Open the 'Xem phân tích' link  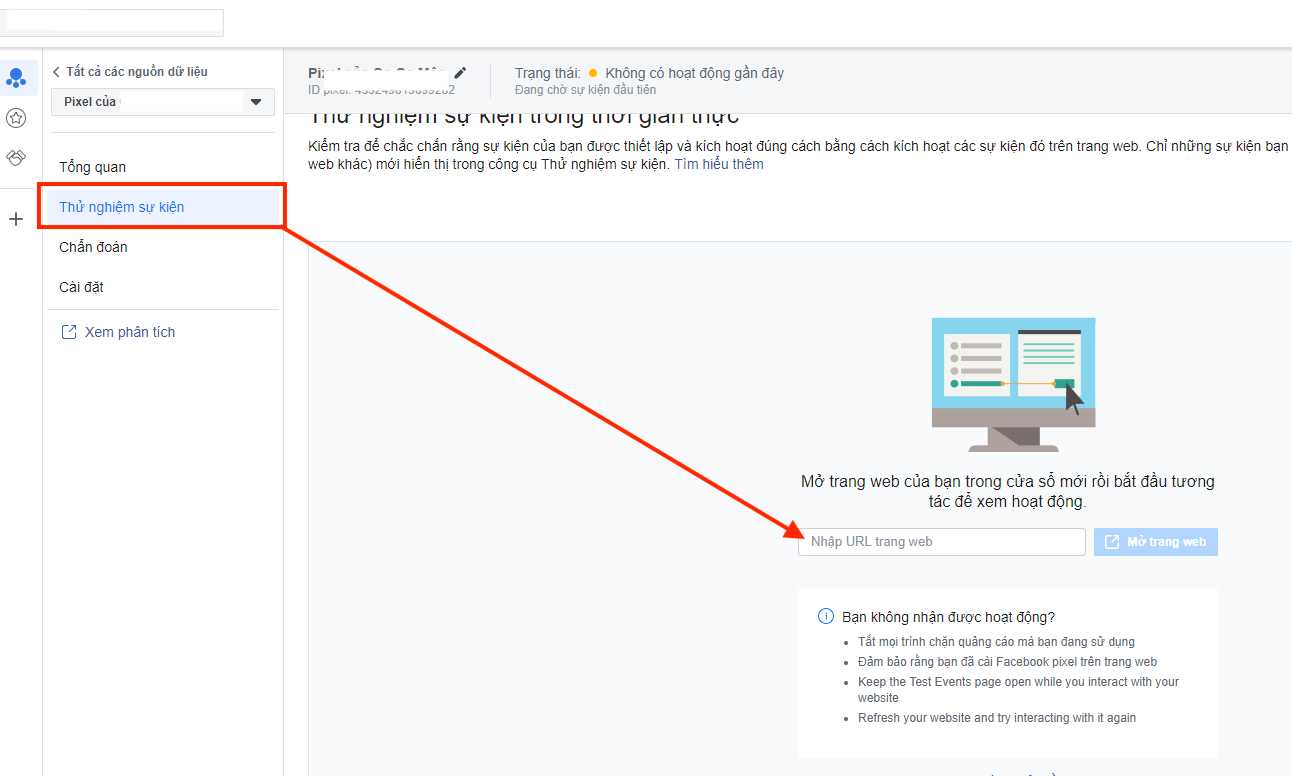click(129, 332)
